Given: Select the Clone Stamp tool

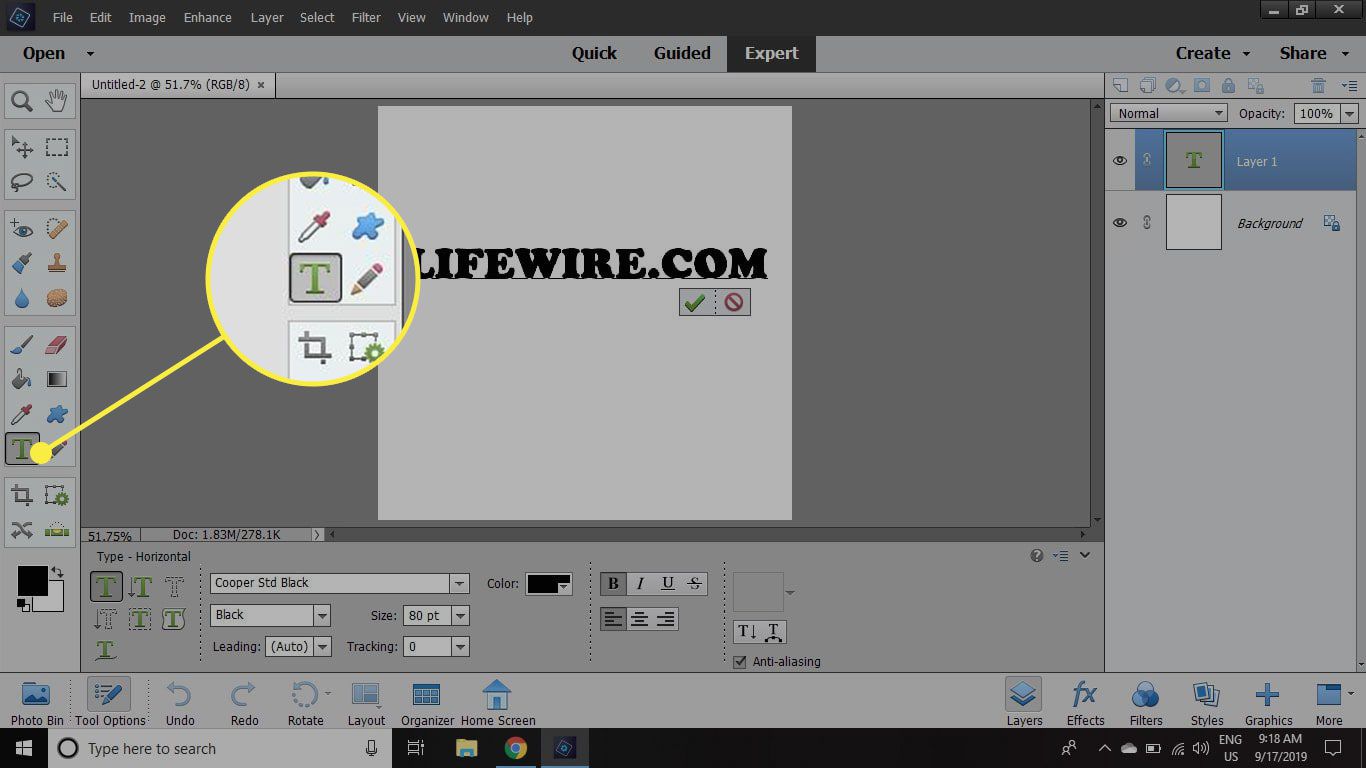Looking at the screenshot, I should 57,264.
